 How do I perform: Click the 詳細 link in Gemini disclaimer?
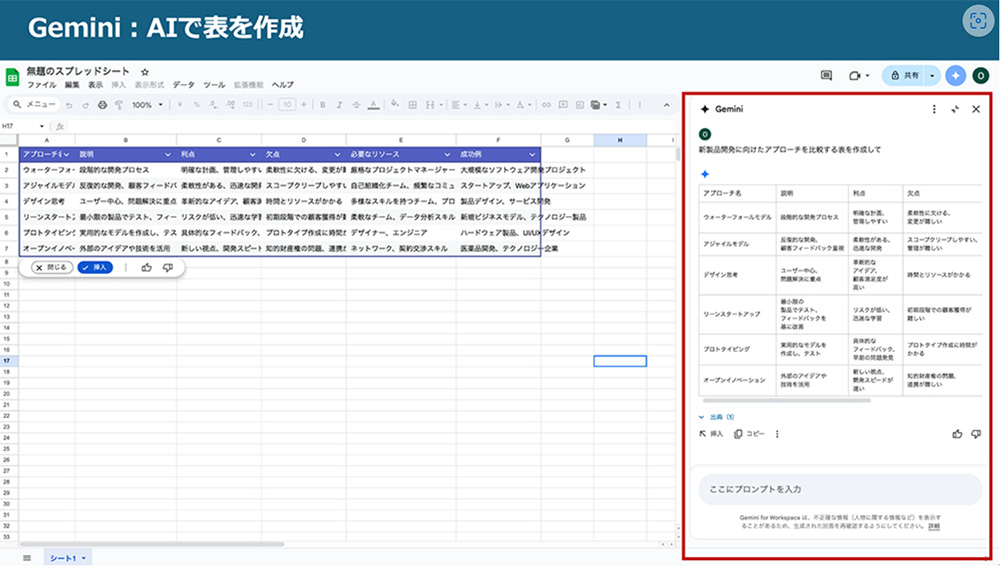(934, 527)
